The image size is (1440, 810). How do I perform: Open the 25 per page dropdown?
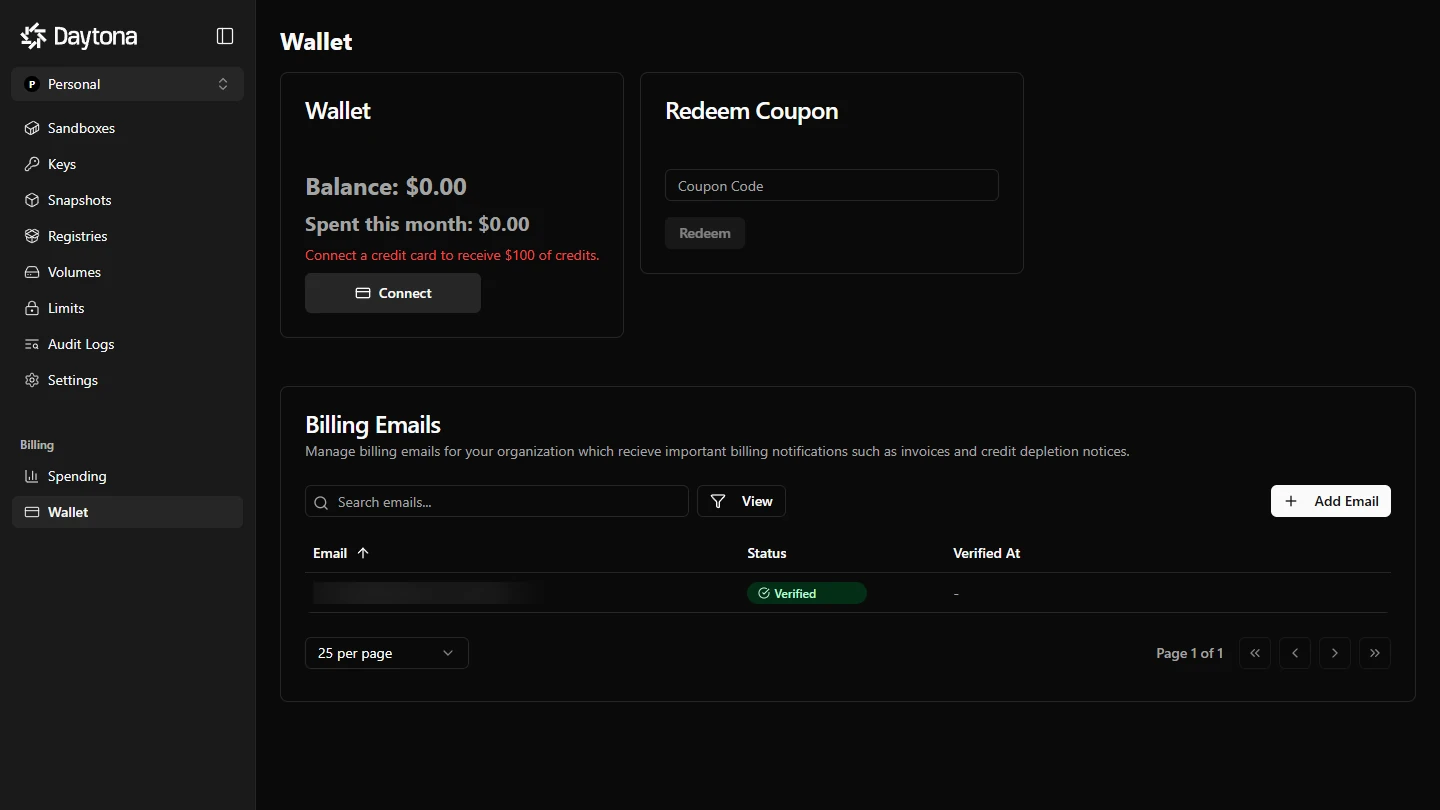click(386, 653)
